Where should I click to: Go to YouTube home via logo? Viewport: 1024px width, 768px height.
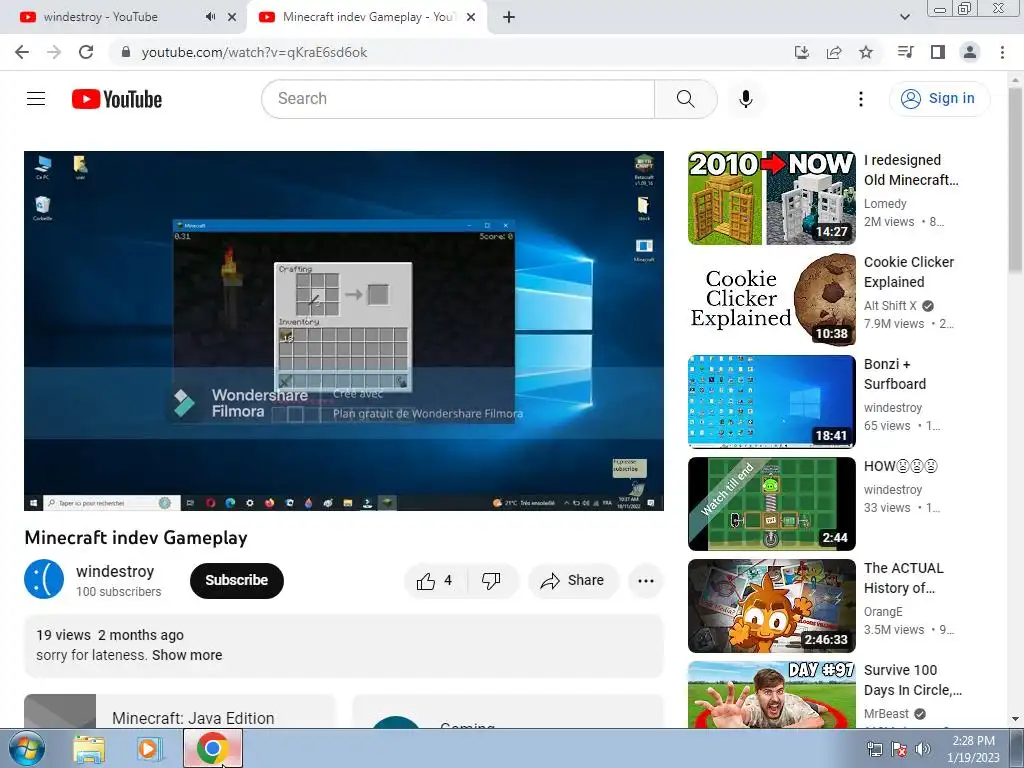point(117,99)
